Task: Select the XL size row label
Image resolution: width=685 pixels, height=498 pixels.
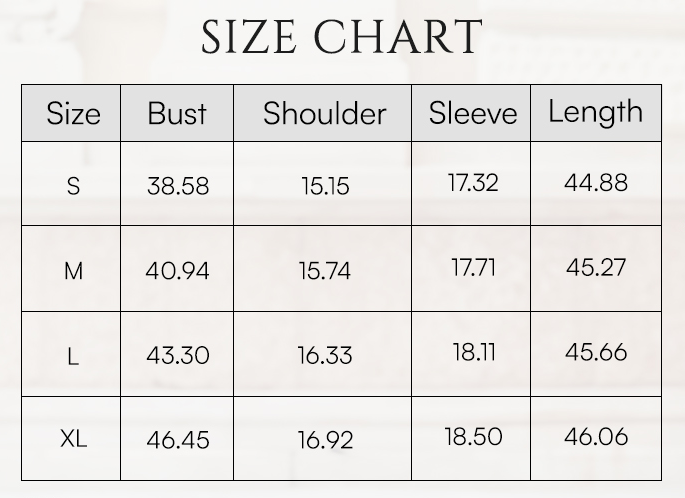Action: [73, 439]
